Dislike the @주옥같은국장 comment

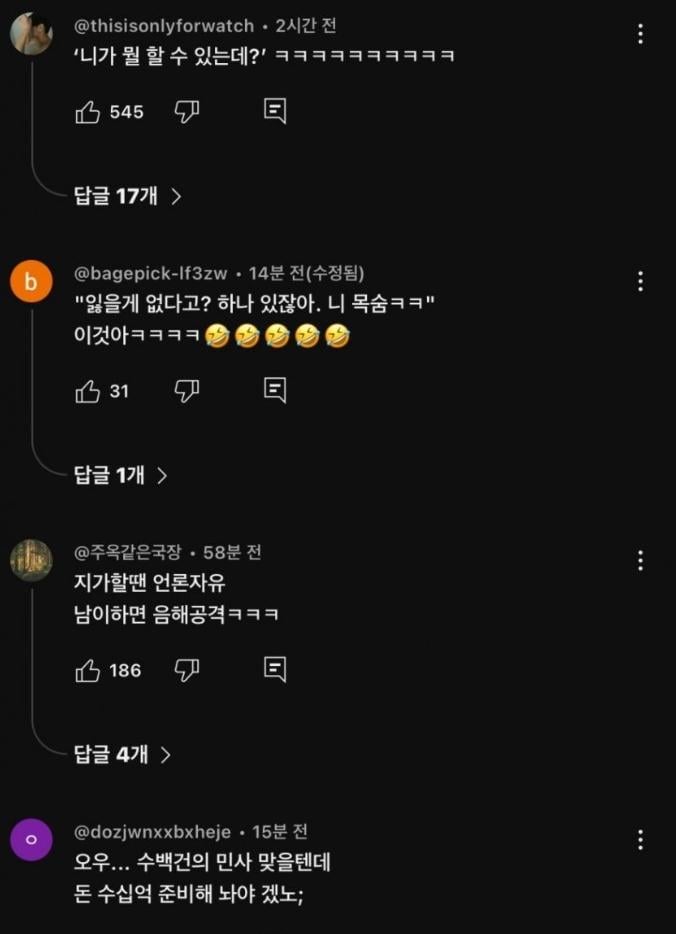tap(187, 670)
